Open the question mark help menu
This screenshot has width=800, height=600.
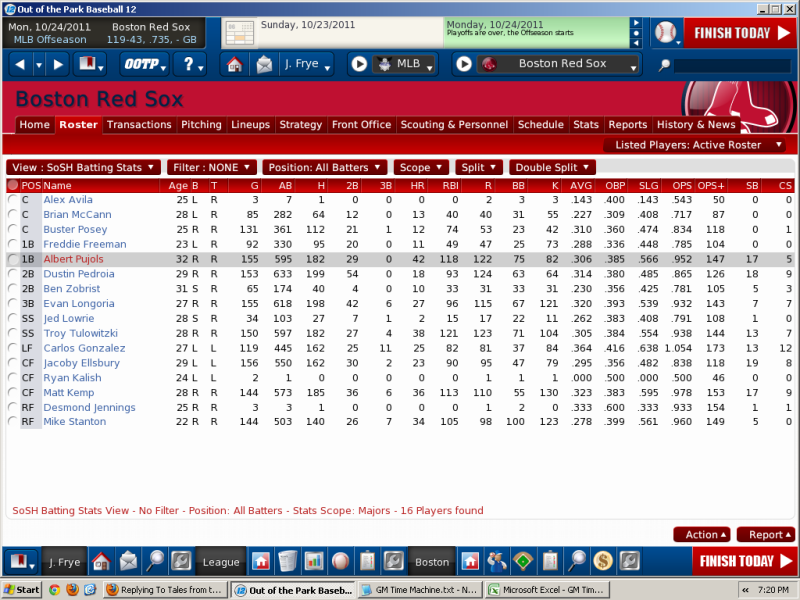pos(191,64)
